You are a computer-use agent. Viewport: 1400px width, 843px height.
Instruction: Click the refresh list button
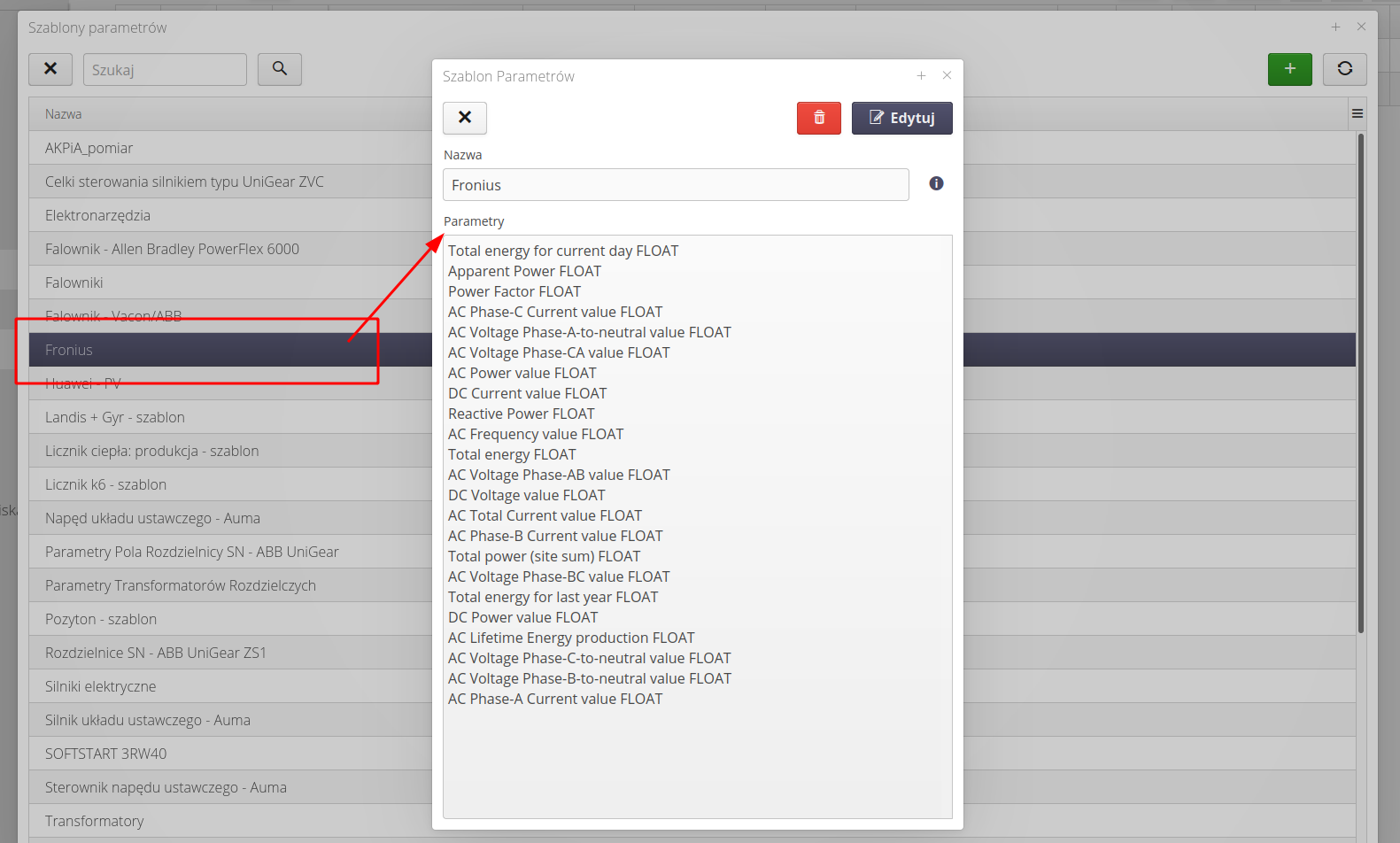point(1344,69)
